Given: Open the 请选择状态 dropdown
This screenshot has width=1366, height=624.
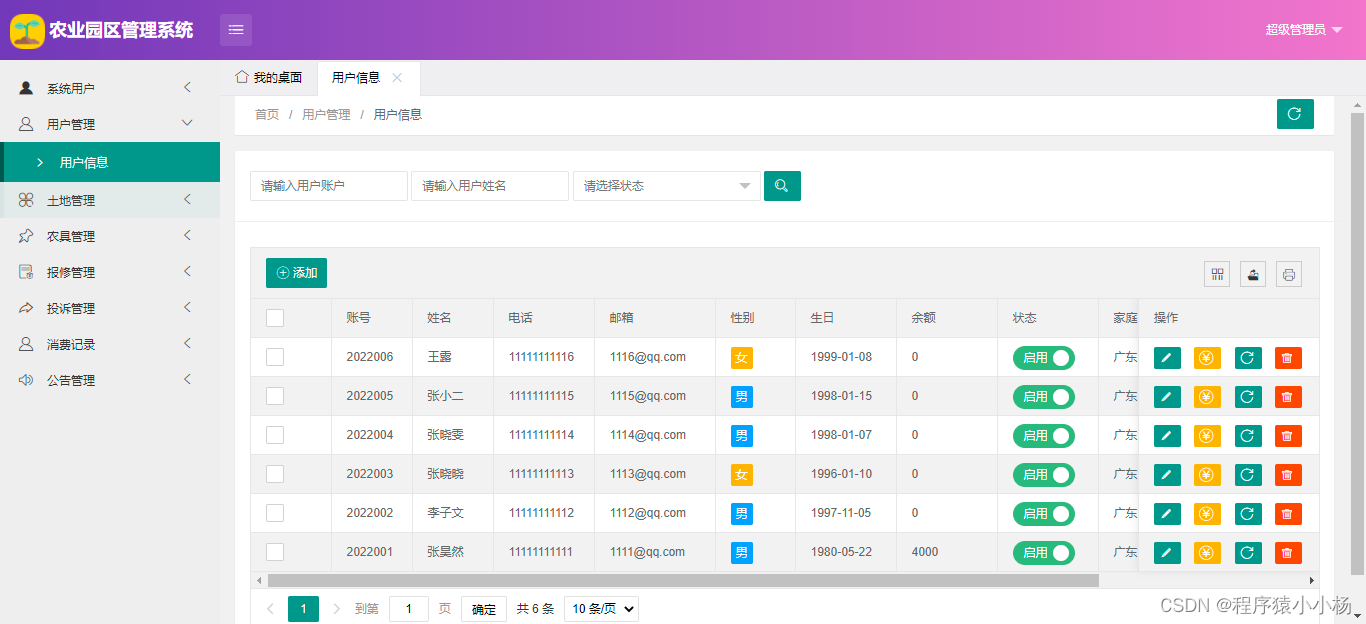Looking at the screenshot, I should pyautogui.click(x=667, y=186).
